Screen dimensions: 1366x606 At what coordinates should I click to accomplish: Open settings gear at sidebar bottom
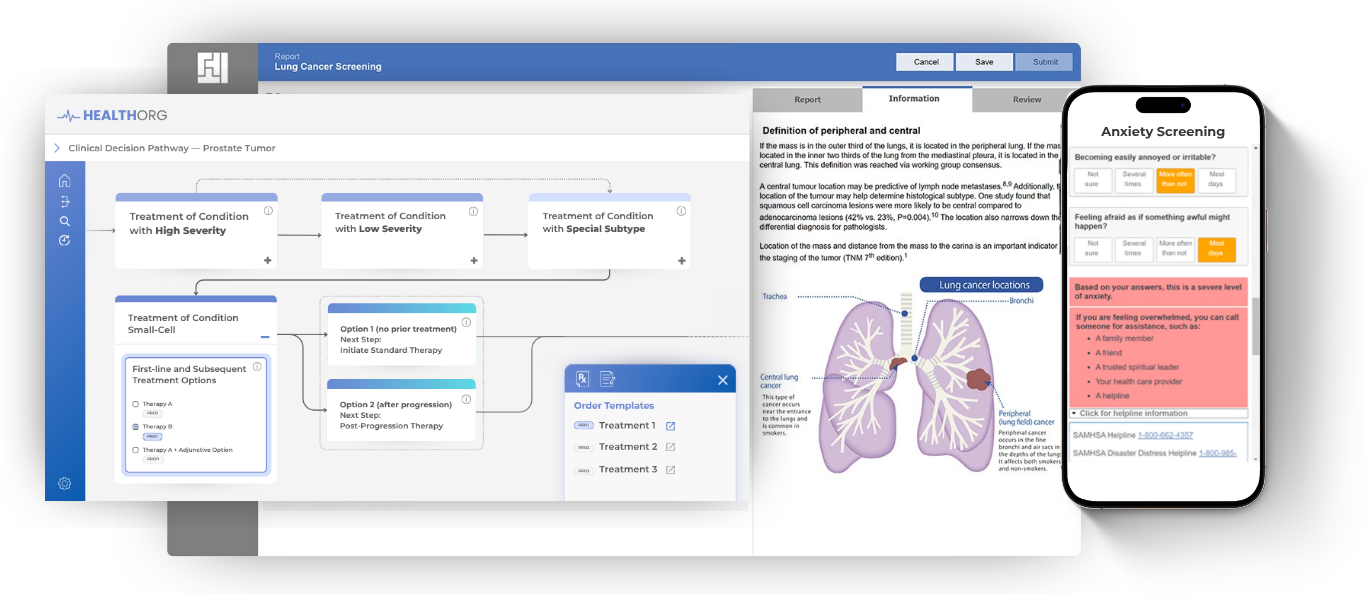pos(64,483)
